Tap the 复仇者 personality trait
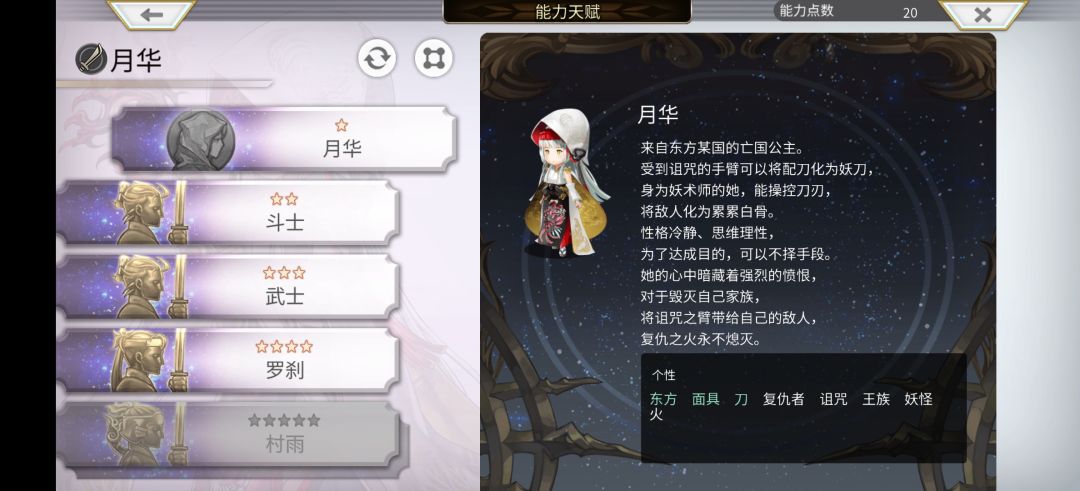The image size is (1080, 491). [x=783, y=399]
